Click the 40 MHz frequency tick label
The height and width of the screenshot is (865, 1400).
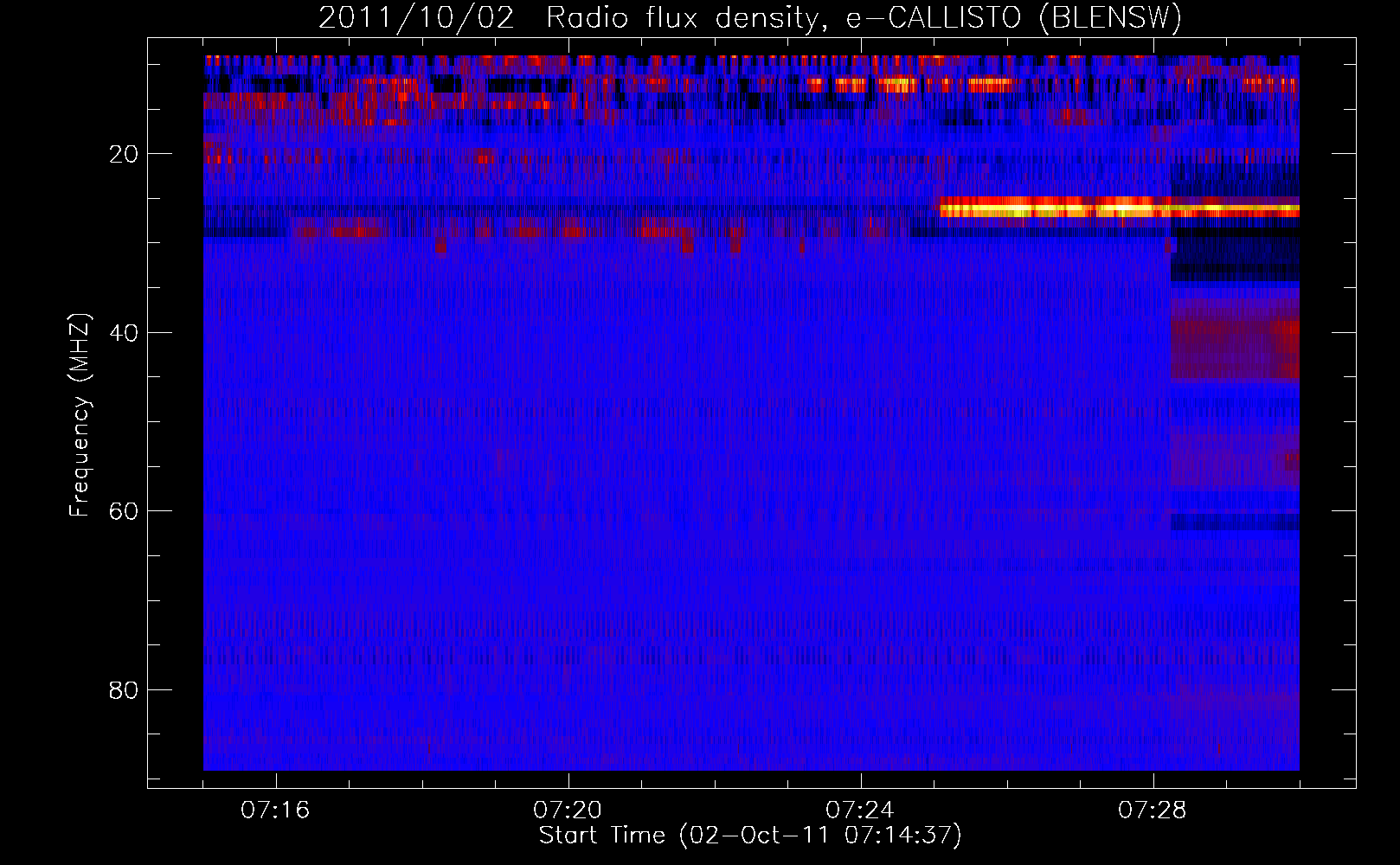125,332
